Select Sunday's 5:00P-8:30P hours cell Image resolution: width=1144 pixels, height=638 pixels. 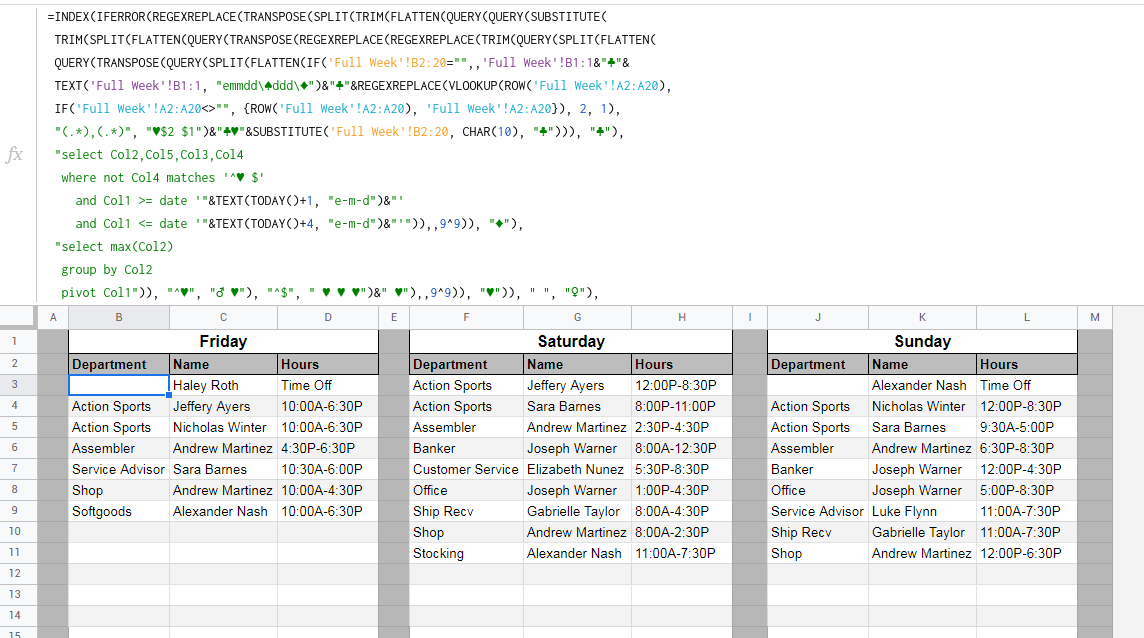pyautogui.click(x=1027, y=491)
